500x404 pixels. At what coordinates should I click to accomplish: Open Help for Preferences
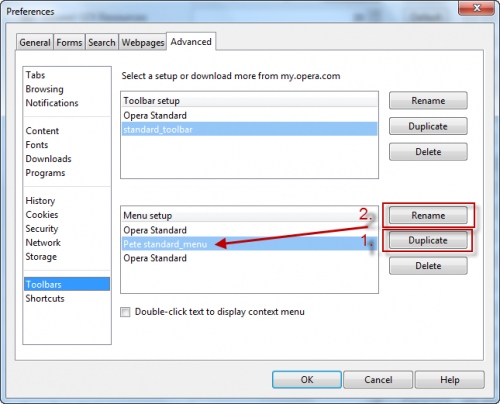coord(450,380)
